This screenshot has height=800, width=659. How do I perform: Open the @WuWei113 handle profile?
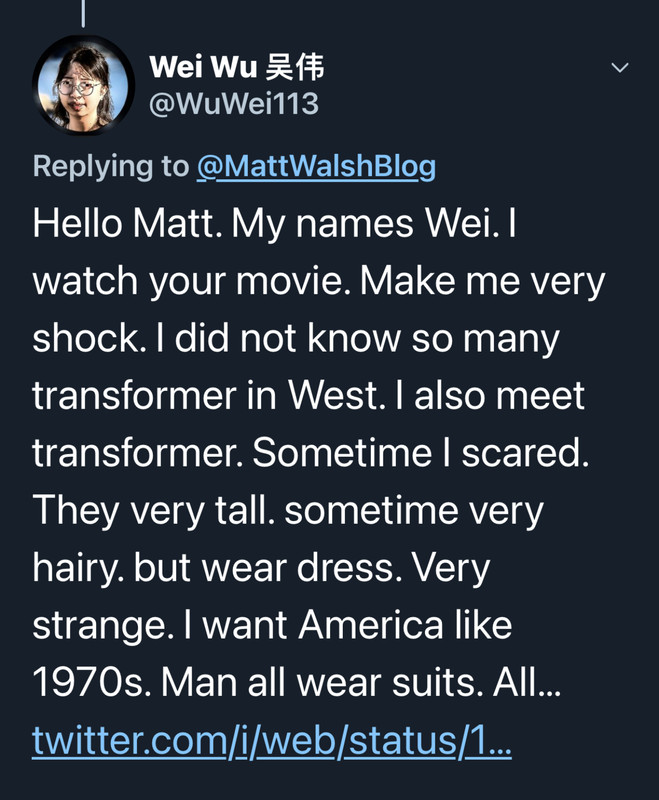[x=233, y=102]
